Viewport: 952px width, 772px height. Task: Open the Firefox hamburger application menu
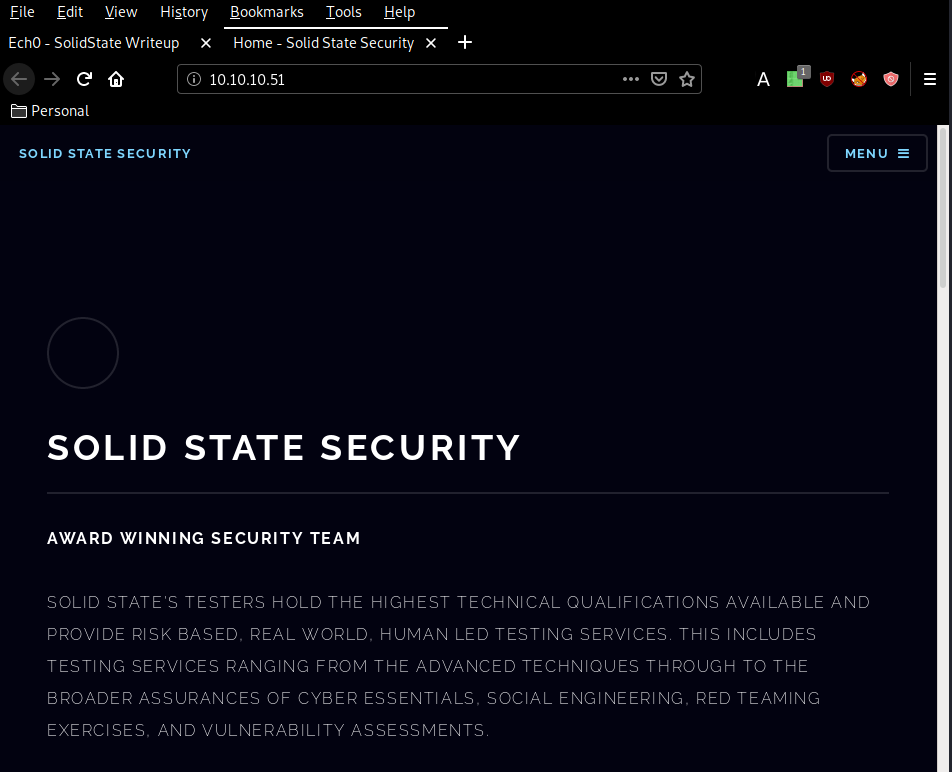pyautogui.click(x=929, y=79)
